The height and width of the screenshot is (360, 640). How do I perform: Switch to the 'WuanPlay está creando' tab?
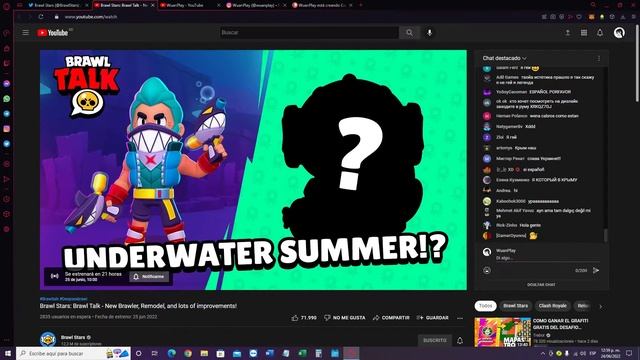pyautogui.click(x=321, y=5)
